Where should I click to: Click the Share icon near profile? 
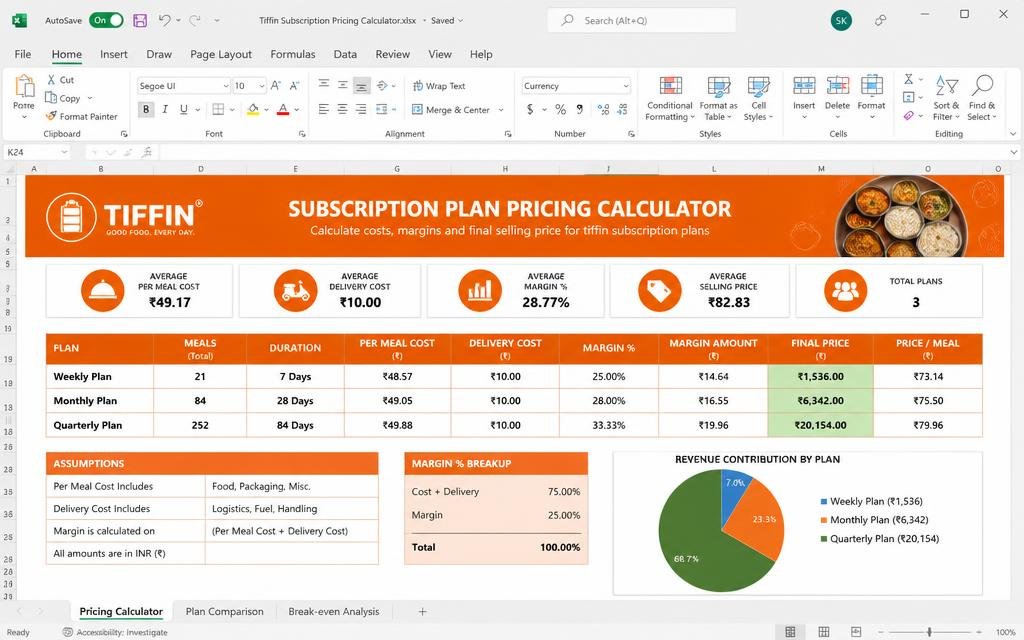click(x=880, y=20)
